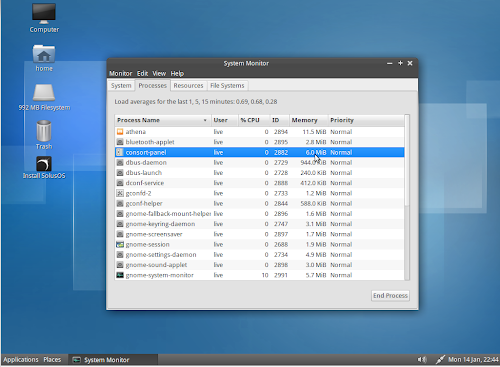Click the gnome-settings-daemon process icon

[x=120, y=255]
